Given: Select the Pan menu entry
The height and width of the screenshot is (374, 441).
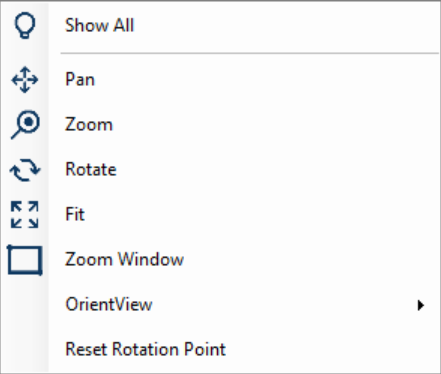Looking at the screenshot, I should (220, 80).
